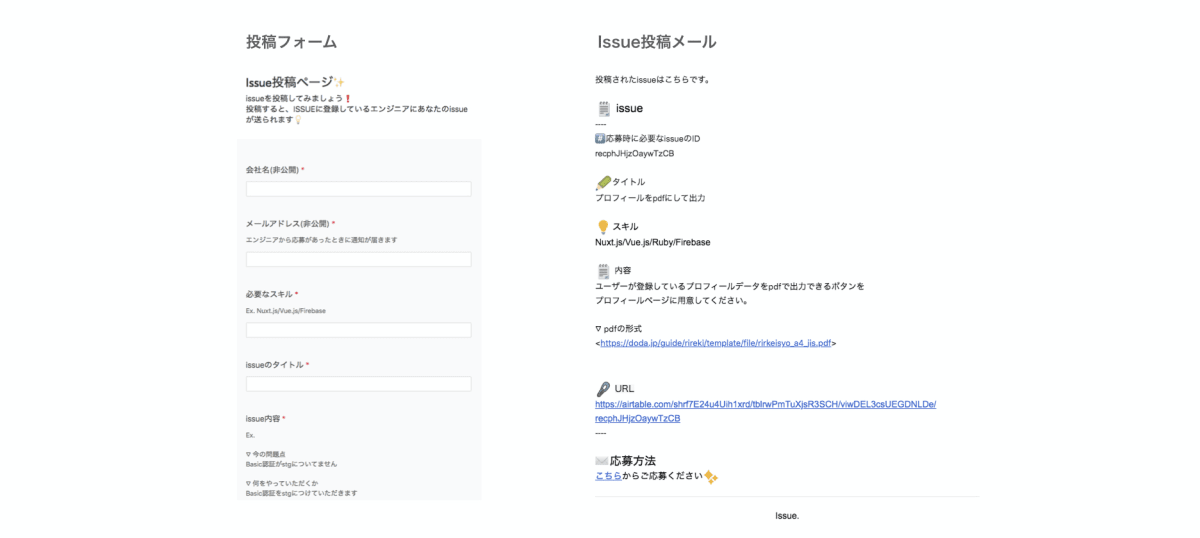Image resolution: width=1200 pixels, height=538 pixels.
Task: Click the issue ID text recphJHjzOaywTzCB
Action: 635,154
